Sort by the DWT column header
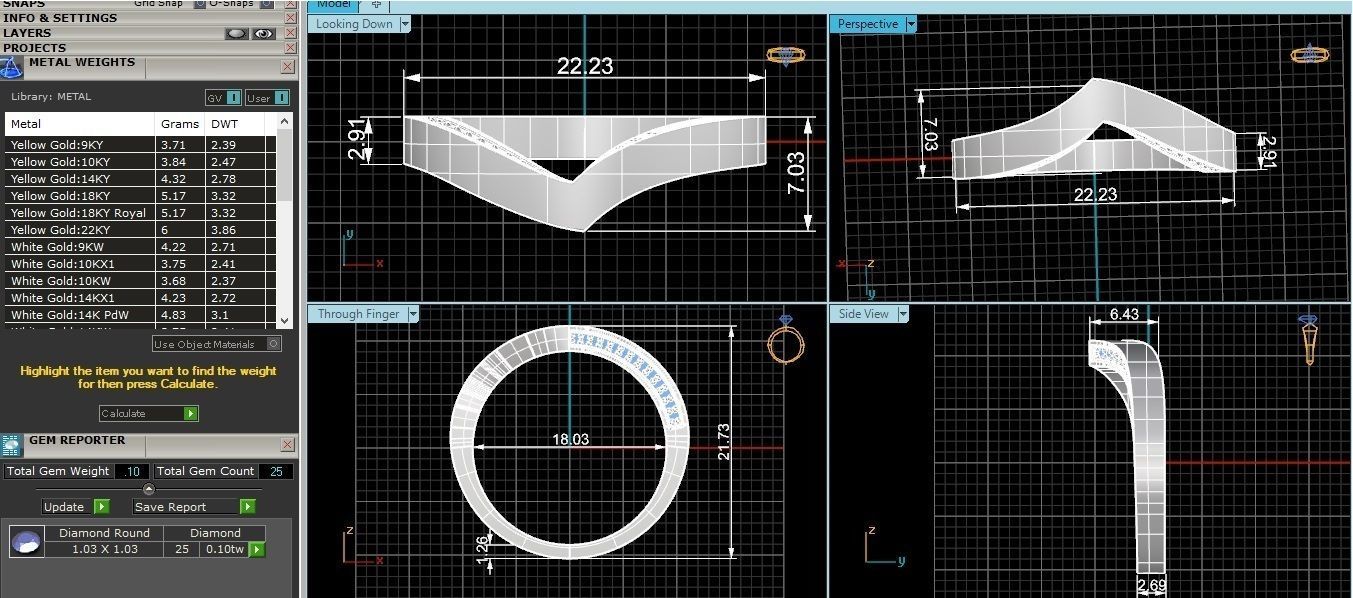Screen dimensions: 1353x598 [x=235, y=124]
